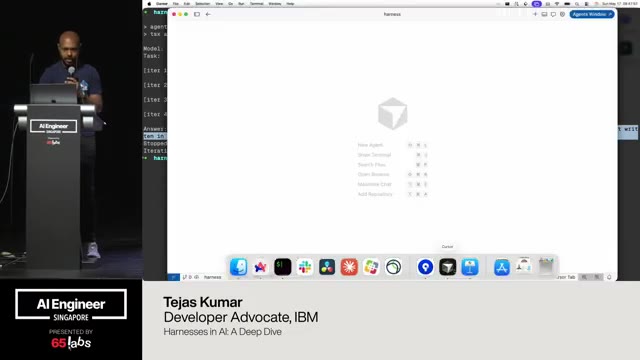Click the panel layout icon beside plus
This screenshot has width=640, height=360.
coord(544,14)
